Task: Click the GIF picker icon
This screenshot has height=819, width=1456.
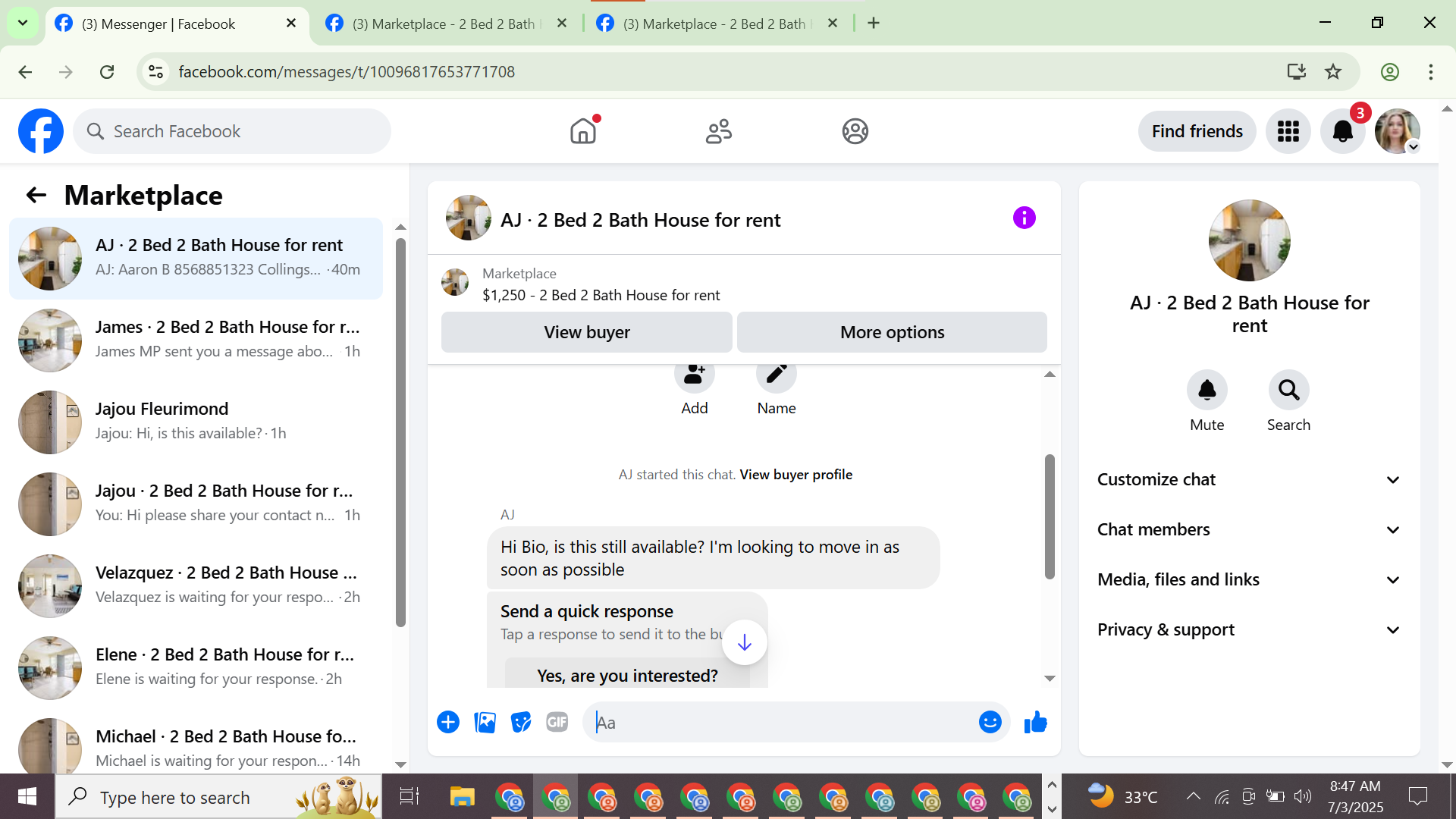Action: (557, 723)
